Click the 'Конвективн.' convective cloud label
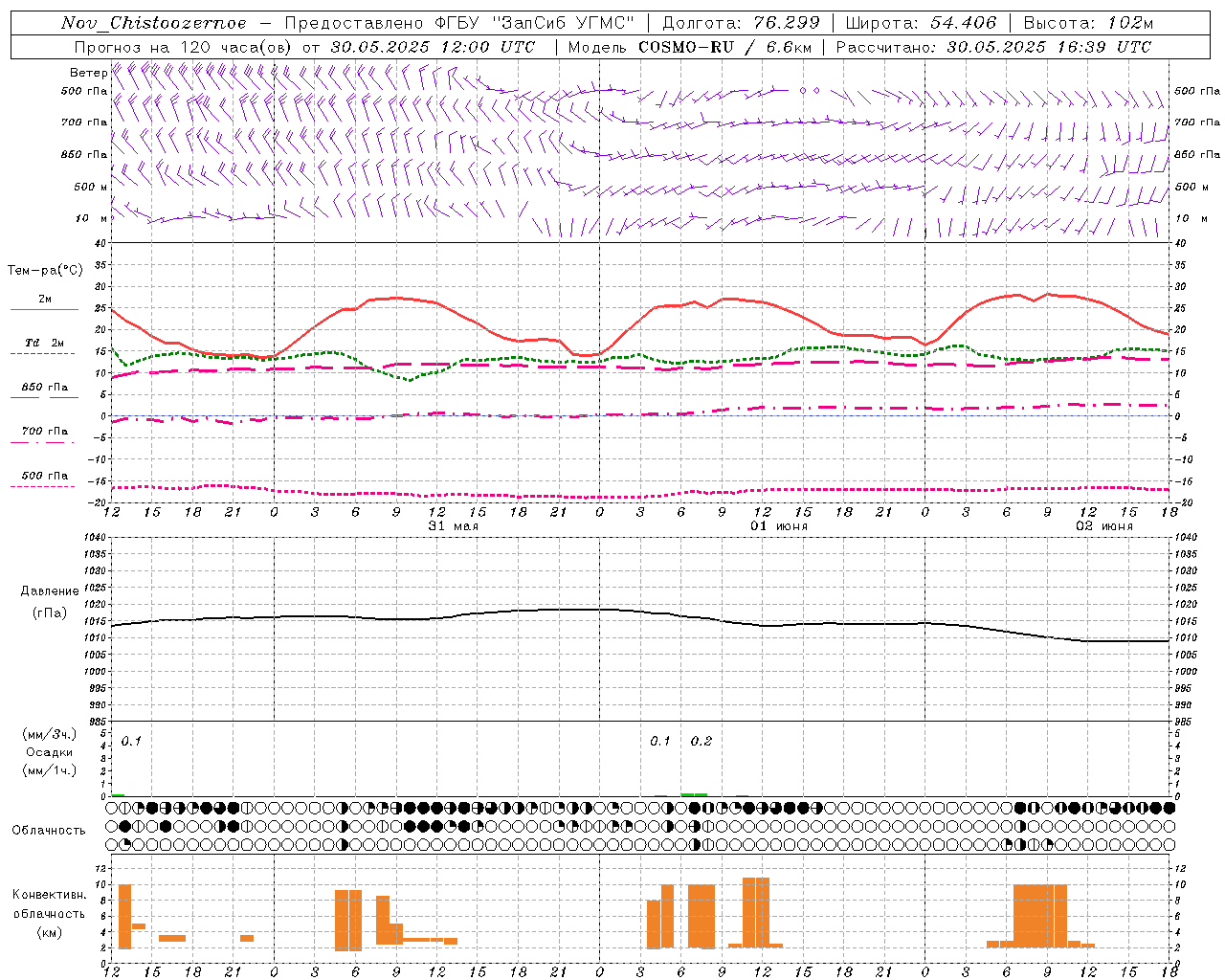 point(49,895)
